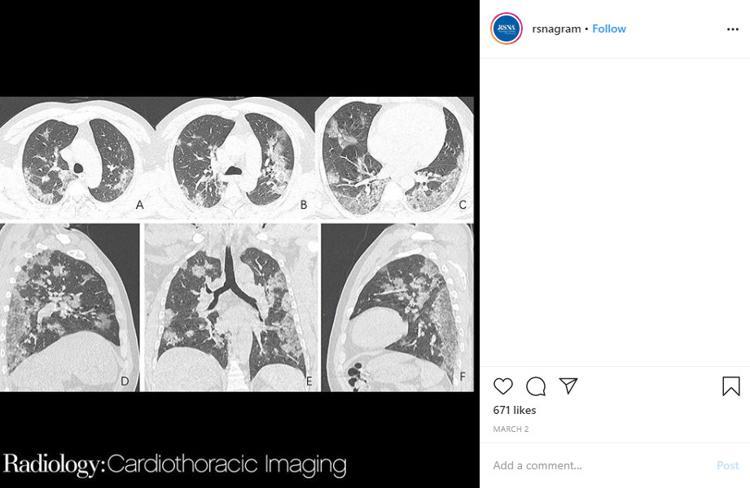The image size is (750, 488).
Task: Focus the Add a comment field
Action: (600, 465)
